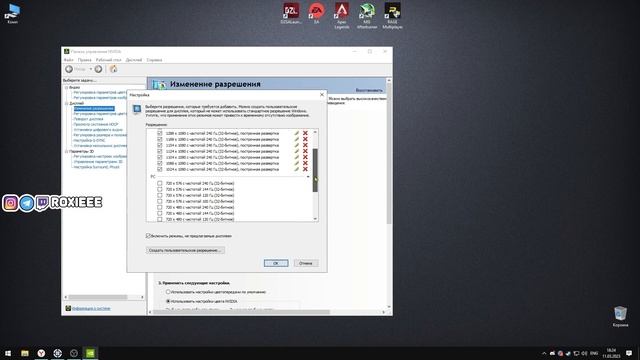Open the Apex Legends desktop shortcut
Viewport: 640px width, 360px height.
(x=342, y=16)
